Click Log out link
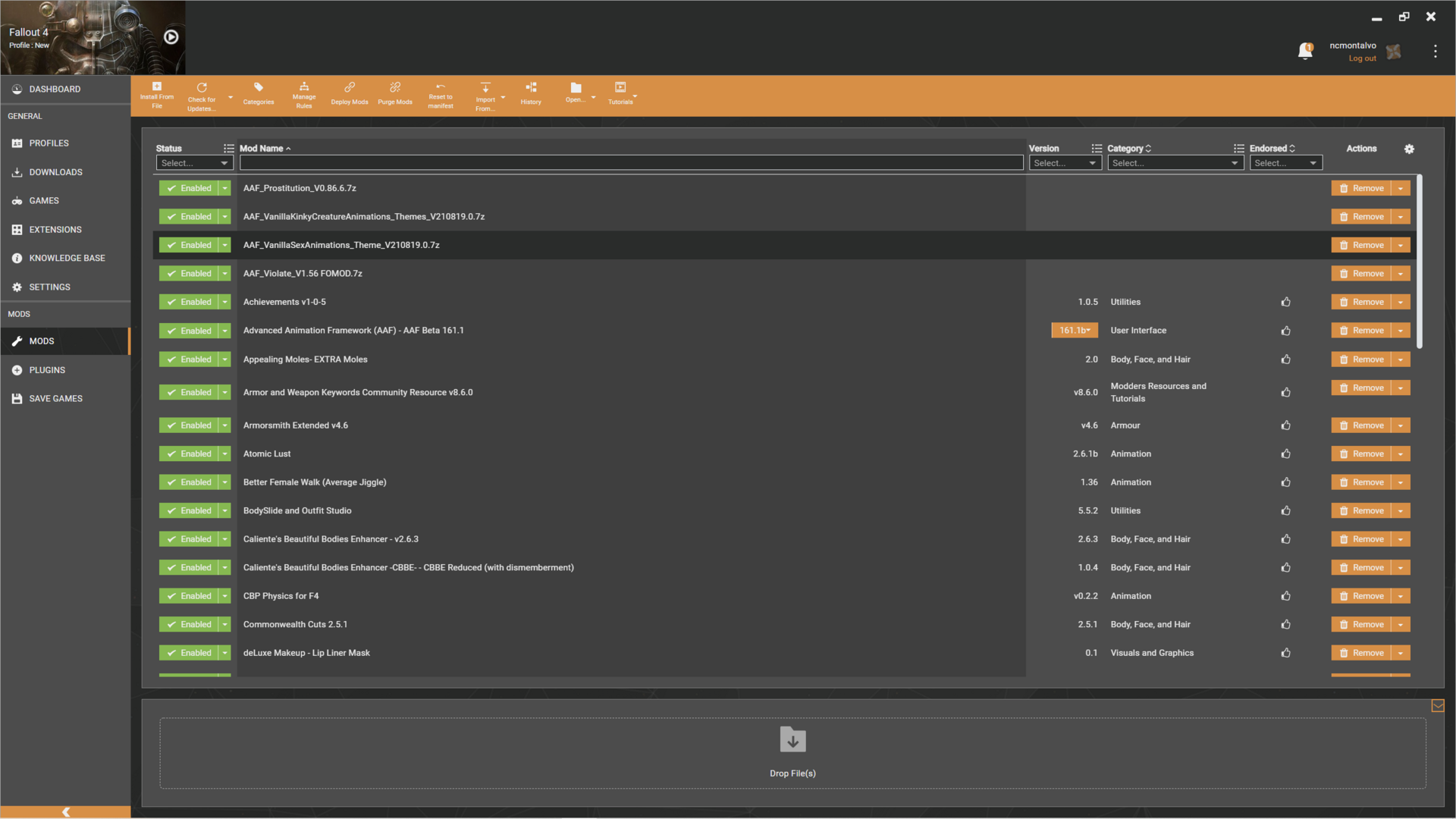This screenshot has height=819, width=1456. [1362, 58]
